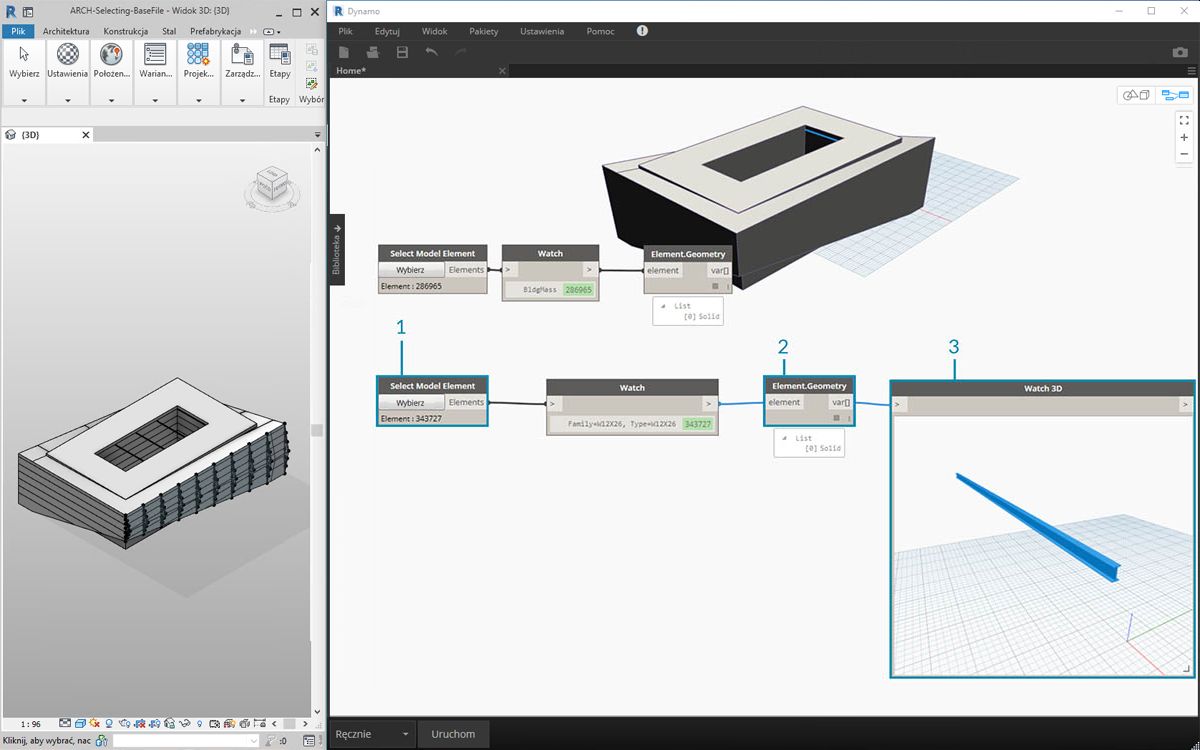
Task: Click the Dynamo Save icon
Action: coord(402,52)
